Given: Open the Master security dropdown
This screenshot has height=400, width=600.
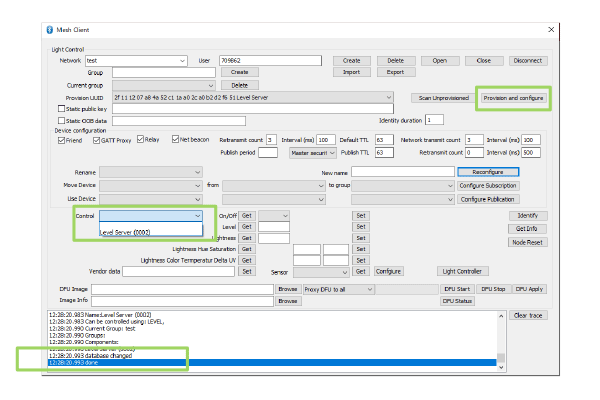Looking at the screenshot, I should point(313,153).
